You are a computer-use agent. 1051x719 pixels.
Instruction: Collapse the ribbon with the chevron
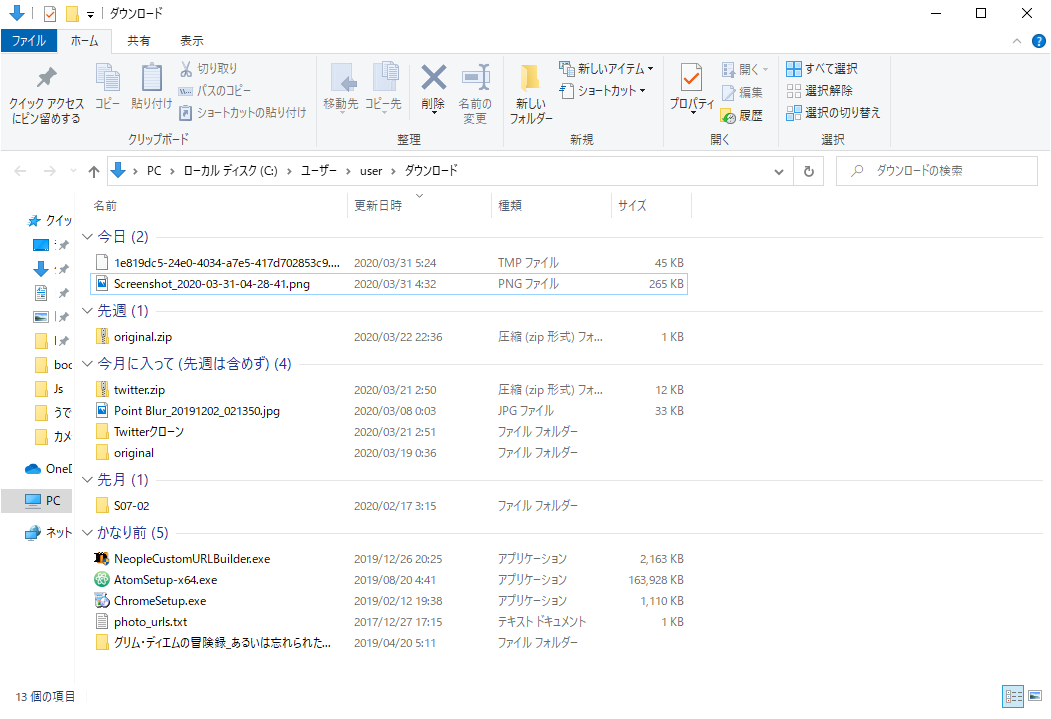[x=1017, y=41]
